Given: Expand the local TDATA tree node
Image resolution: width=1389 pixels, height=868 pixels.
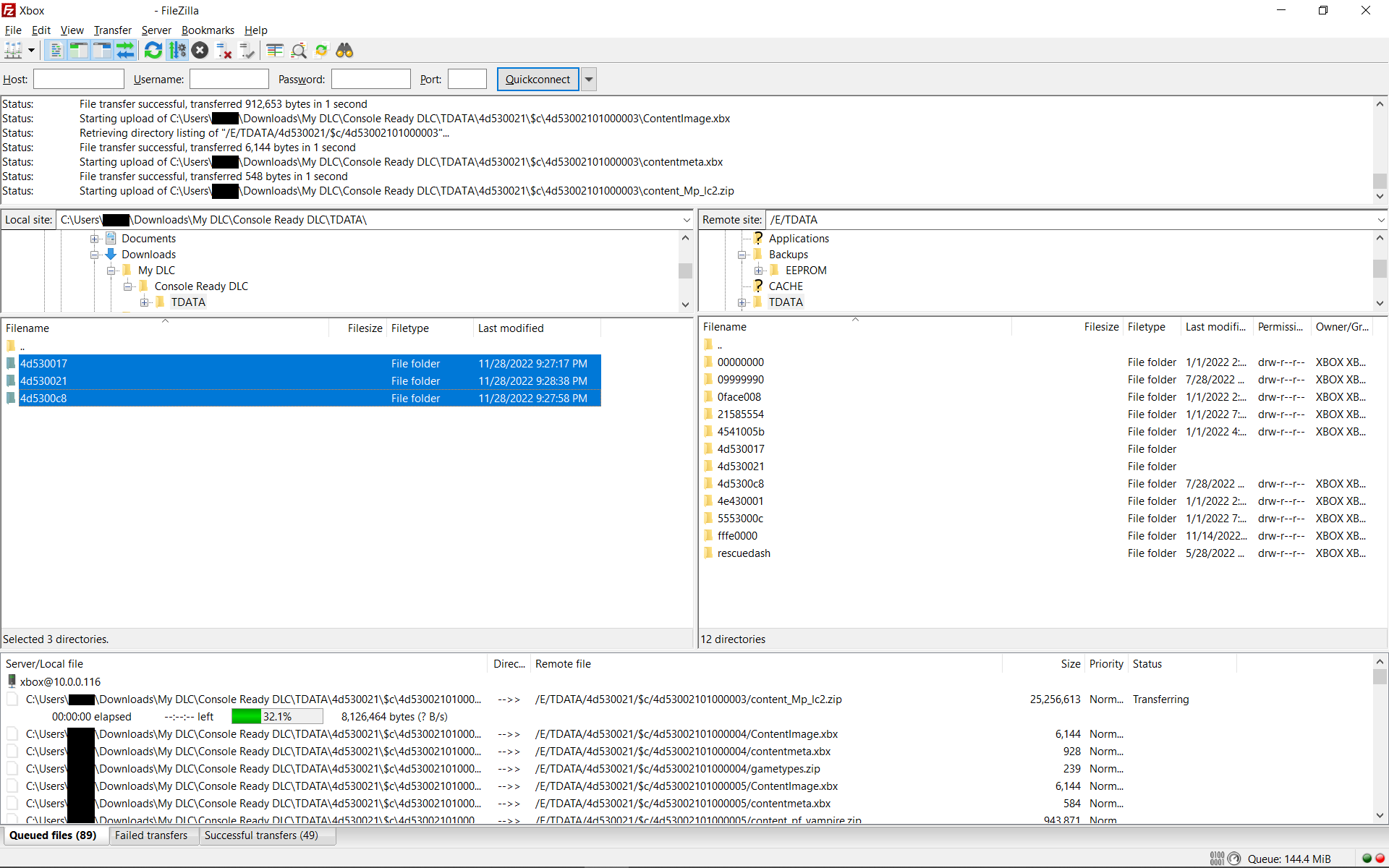Looking at the screenshot, I should 145,302.
